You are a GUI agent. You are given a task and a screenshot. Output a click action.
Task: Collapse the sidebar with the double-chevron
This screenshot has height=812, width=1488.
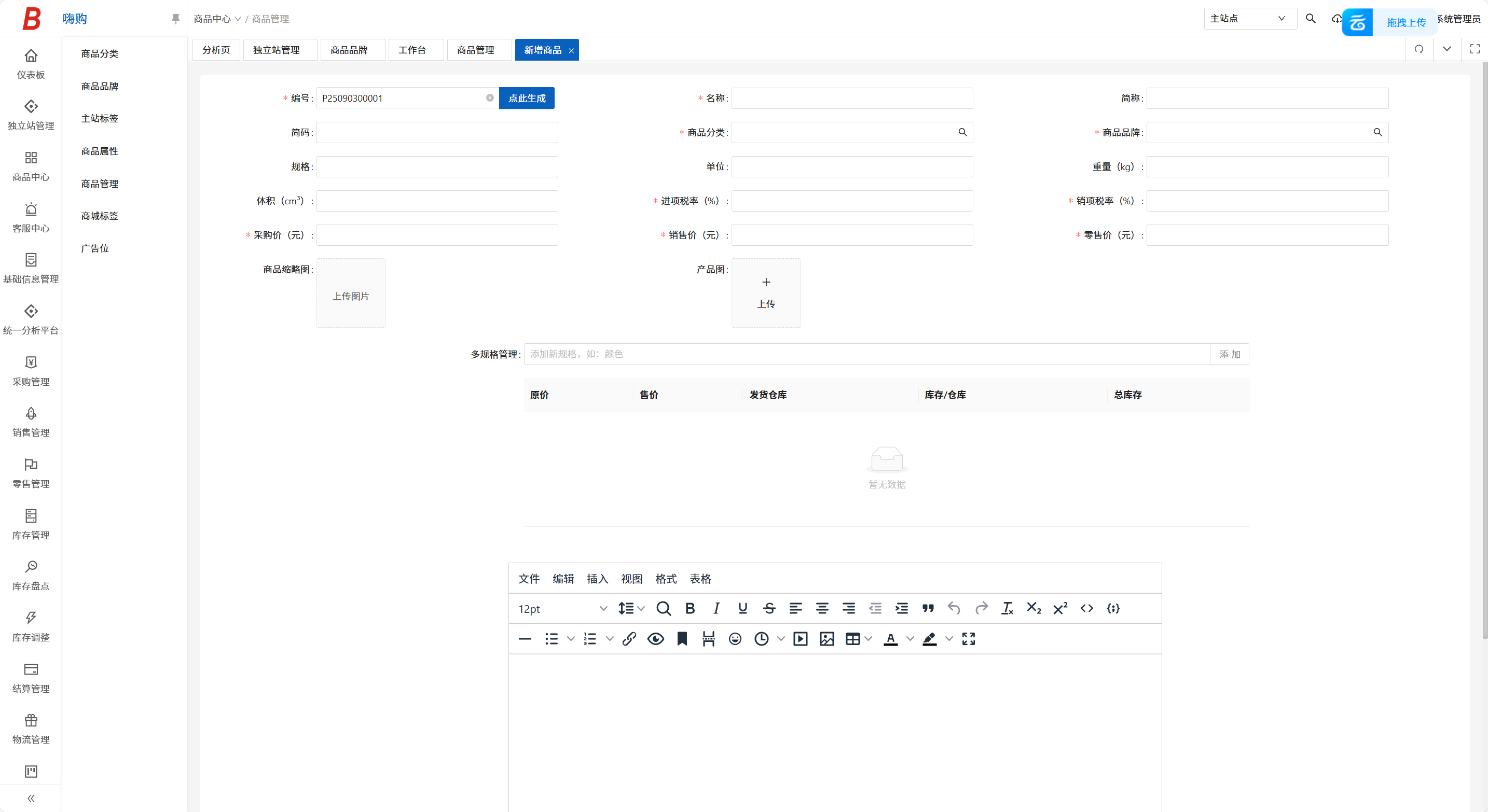pyautogui.click(x=31, y=798)
